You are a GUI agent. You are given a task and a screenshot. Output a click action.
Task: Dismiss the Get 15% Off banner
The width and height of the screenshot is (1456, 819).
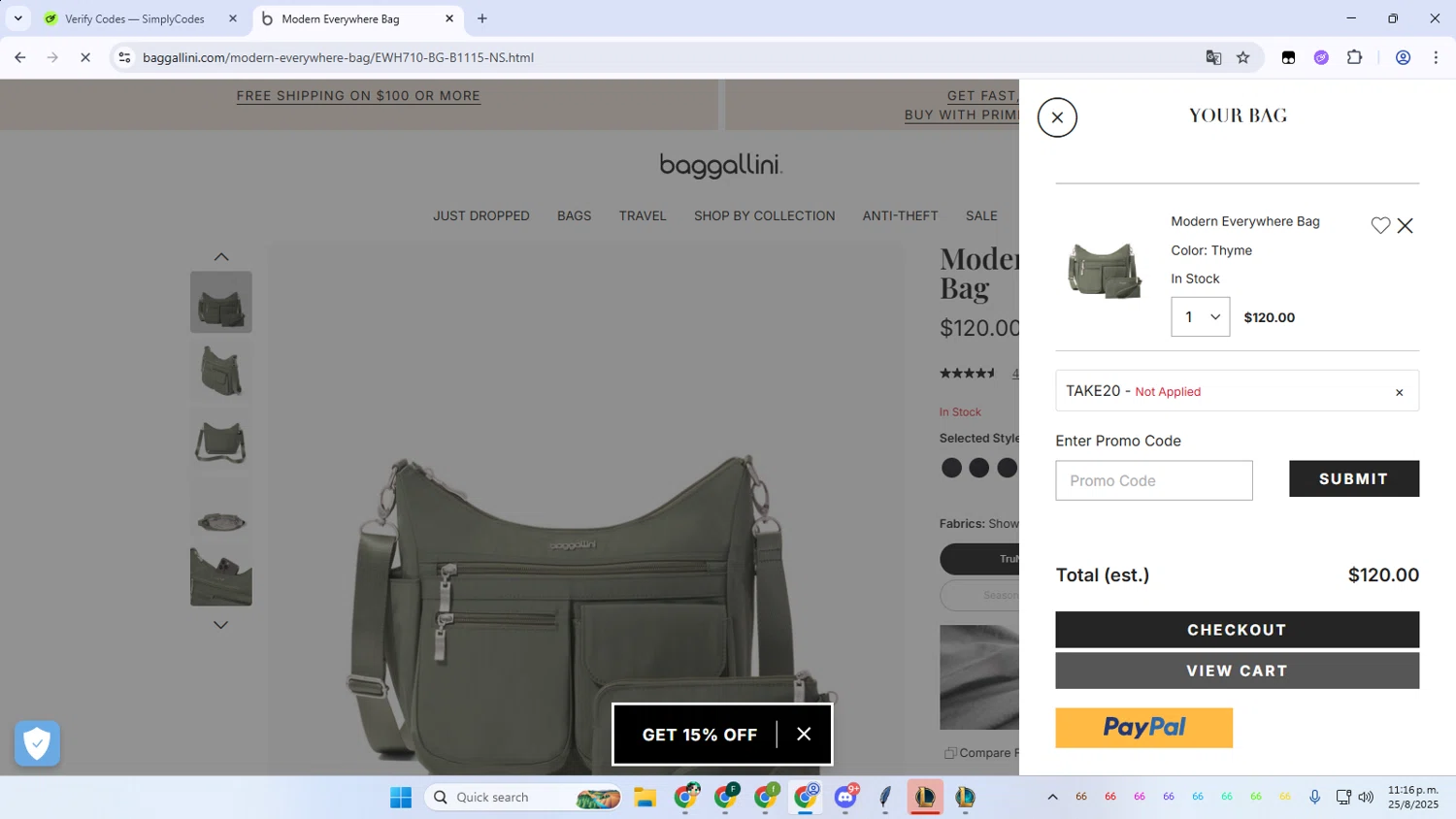(x=804, y=735)
